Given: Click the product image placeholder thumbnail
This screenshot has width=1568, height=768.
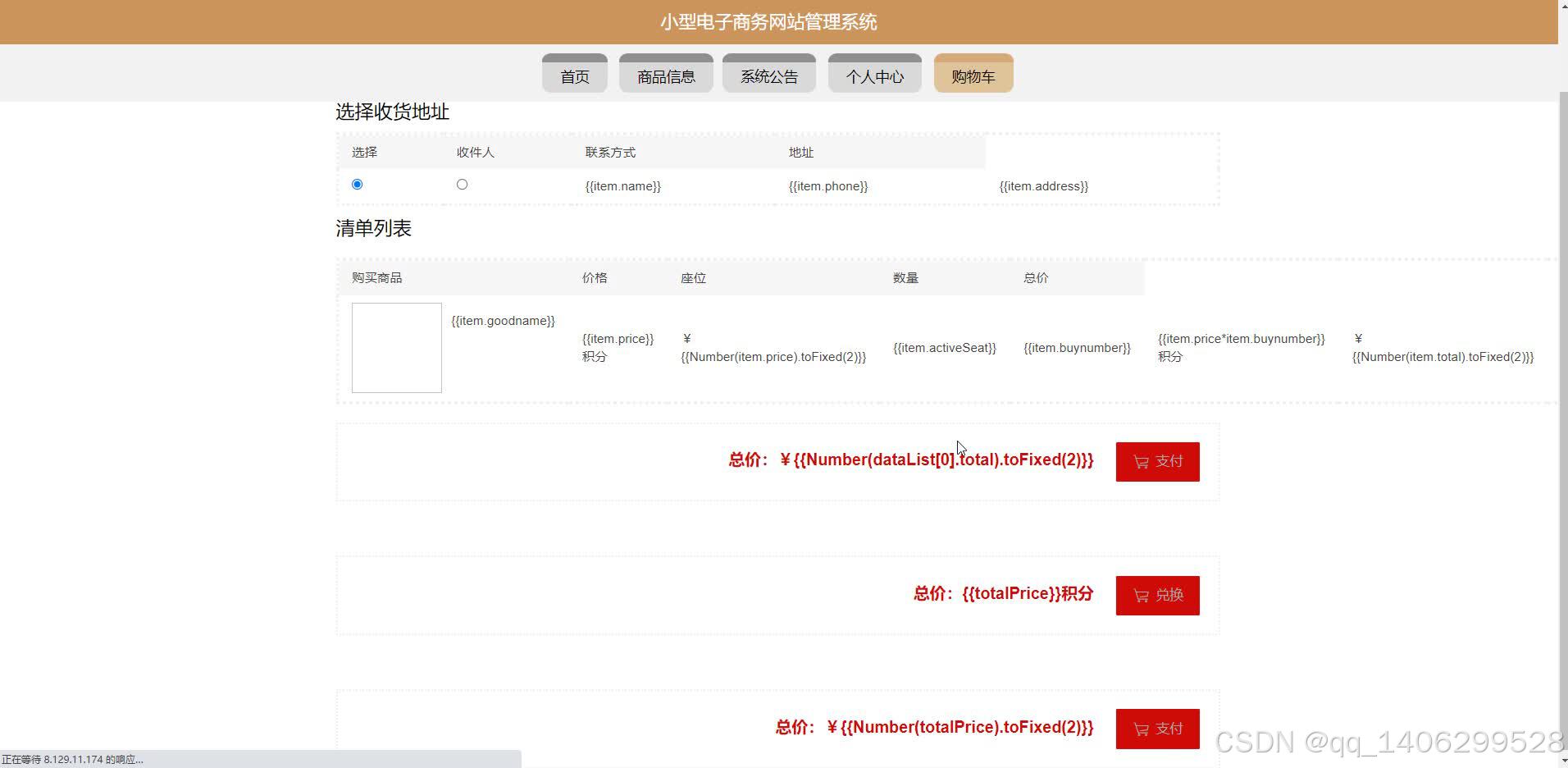Looking at the screenshot, I should pos(396,347).
